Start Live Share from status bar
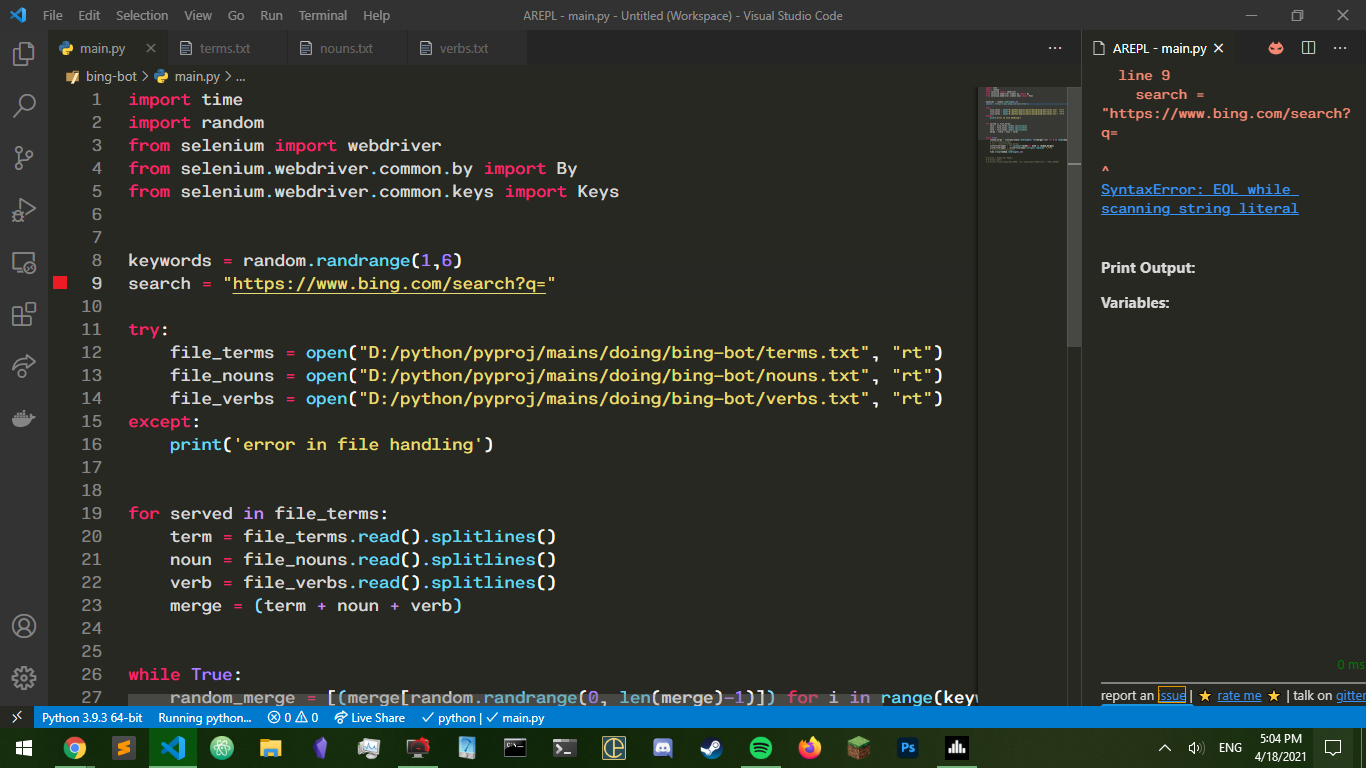This screenshot has height=768, width=1366. click(369, 717)
